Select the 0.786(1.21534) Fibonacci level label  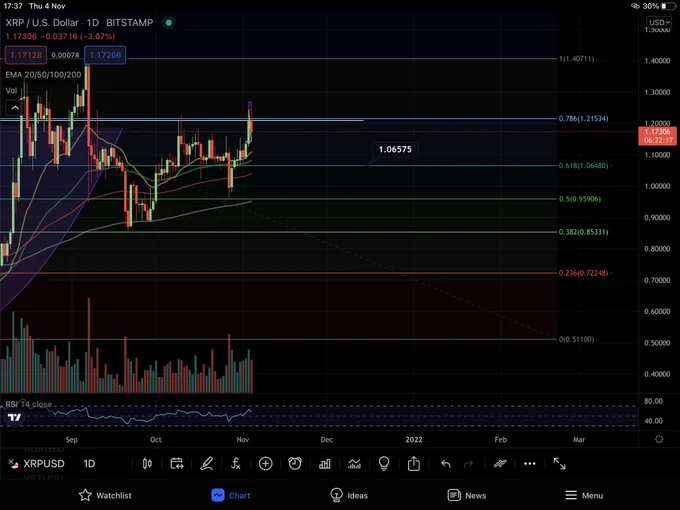point(583,118)
